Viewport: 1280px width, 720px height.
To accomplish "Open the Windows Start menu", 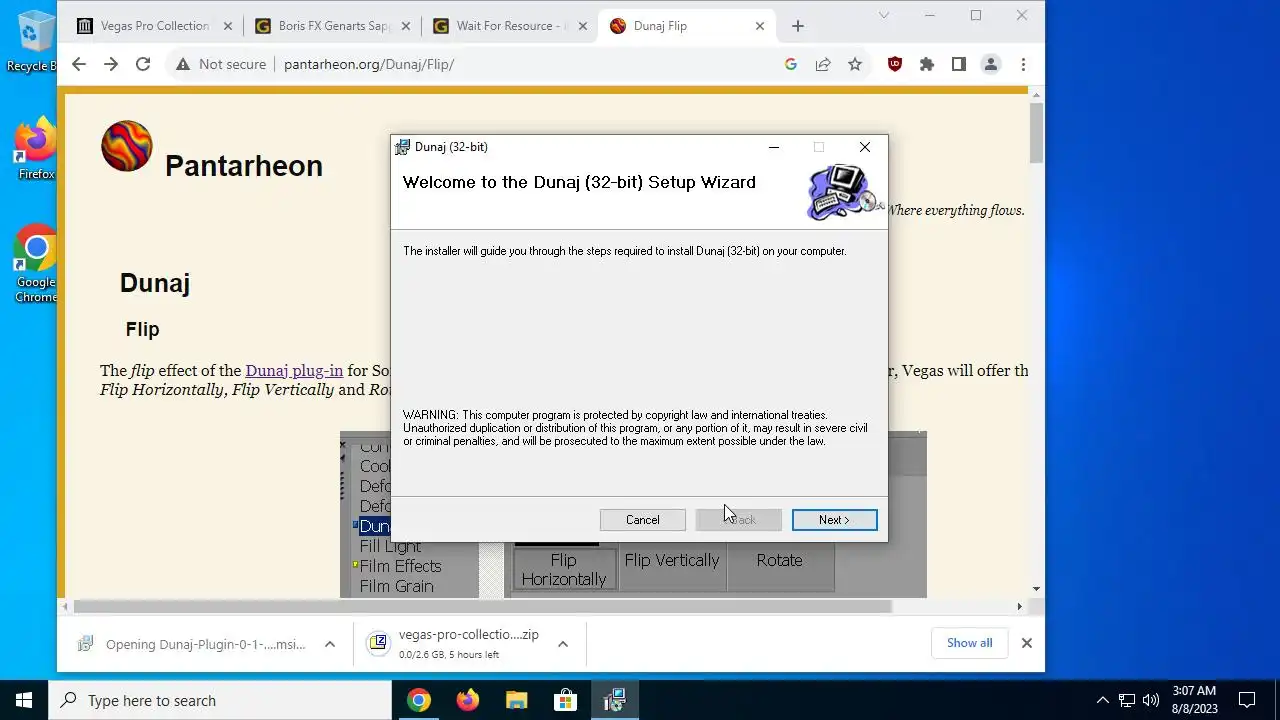I will click(24, 700).
